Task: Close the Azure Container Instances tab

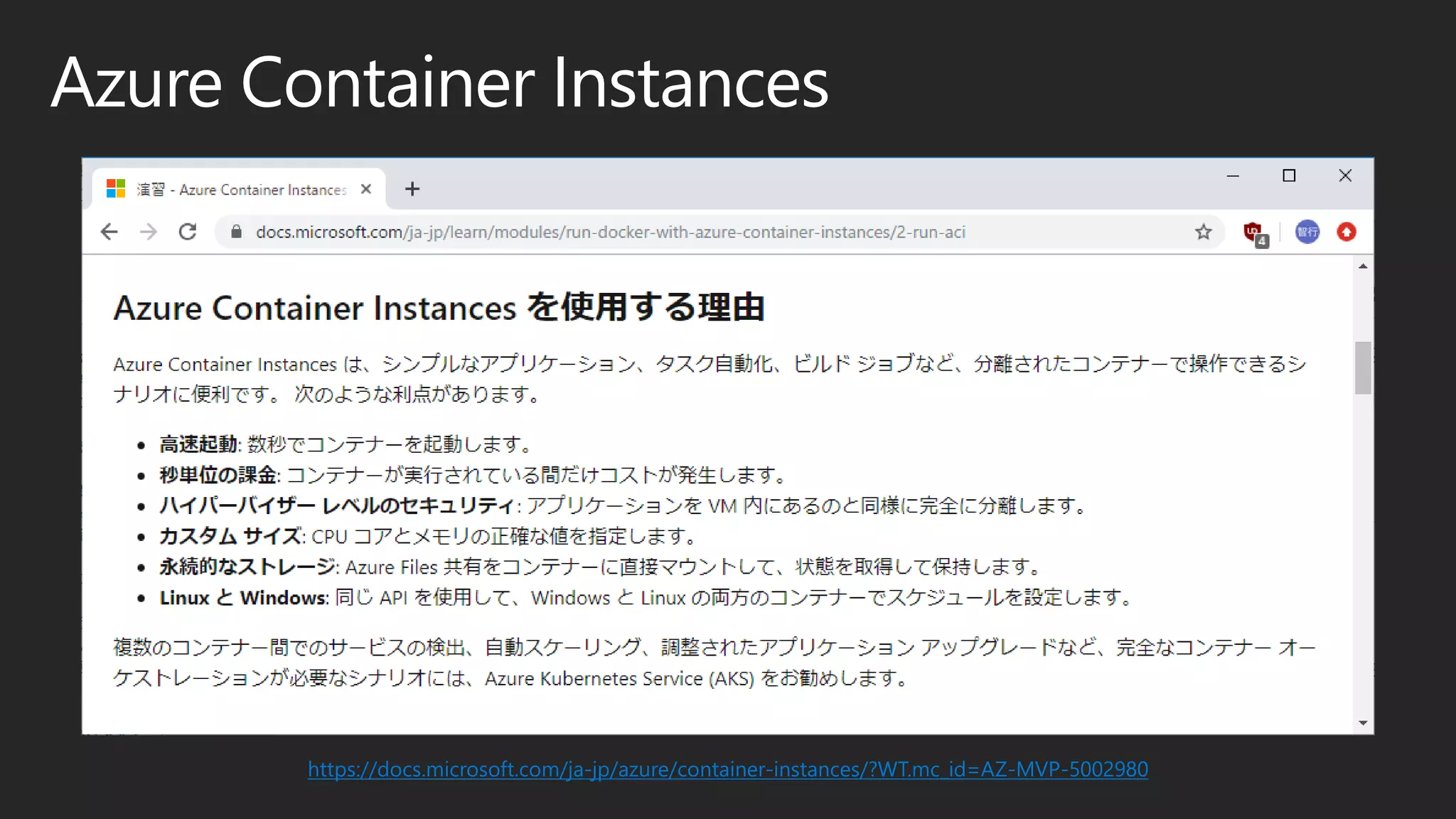Action: 365,189
